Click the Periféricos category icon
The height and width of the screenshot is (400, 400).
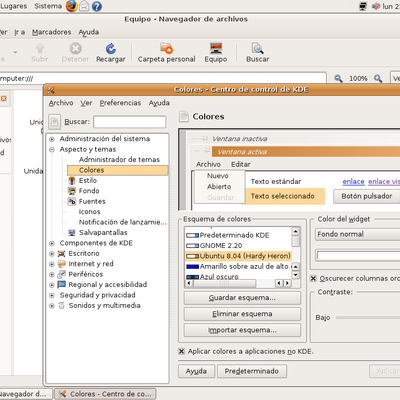point(61,274)
